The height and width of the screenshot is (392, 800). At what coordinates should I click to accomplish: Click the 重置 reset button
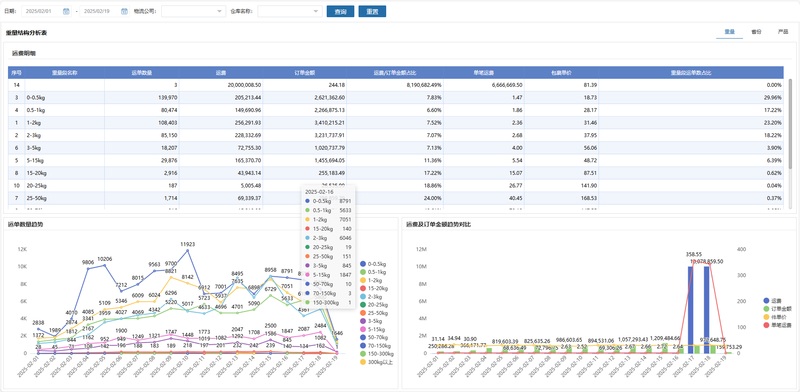(372, 11)
